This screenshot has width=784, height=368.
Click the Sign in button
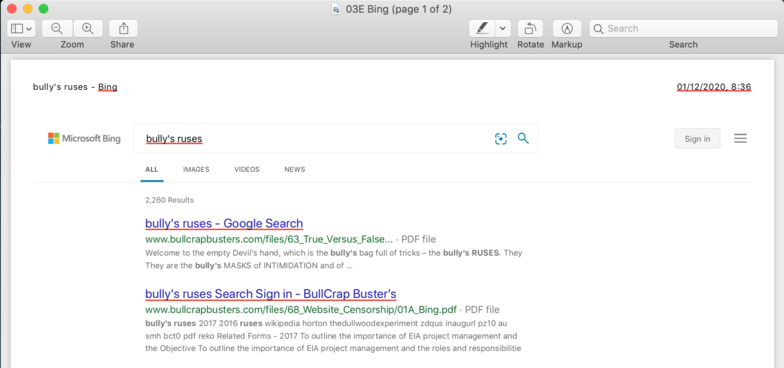click(698, 138)
